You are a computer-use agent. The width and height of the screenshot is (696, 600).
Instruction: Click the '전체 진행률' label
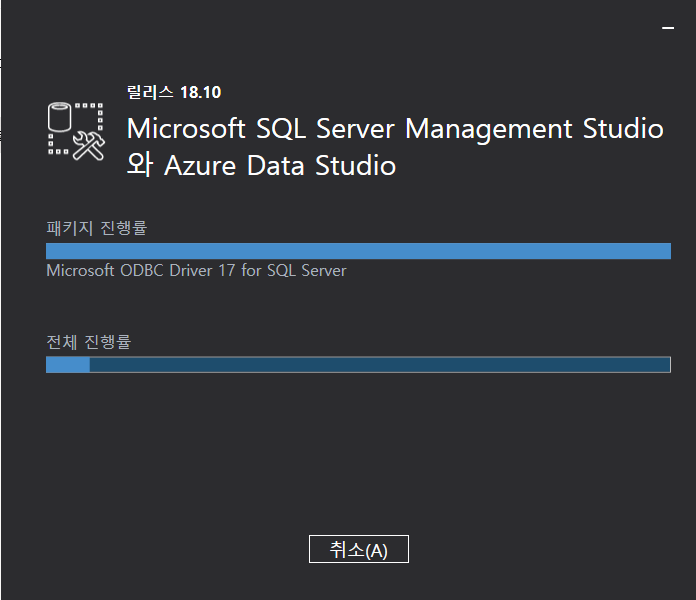click(x=89, y=342)
